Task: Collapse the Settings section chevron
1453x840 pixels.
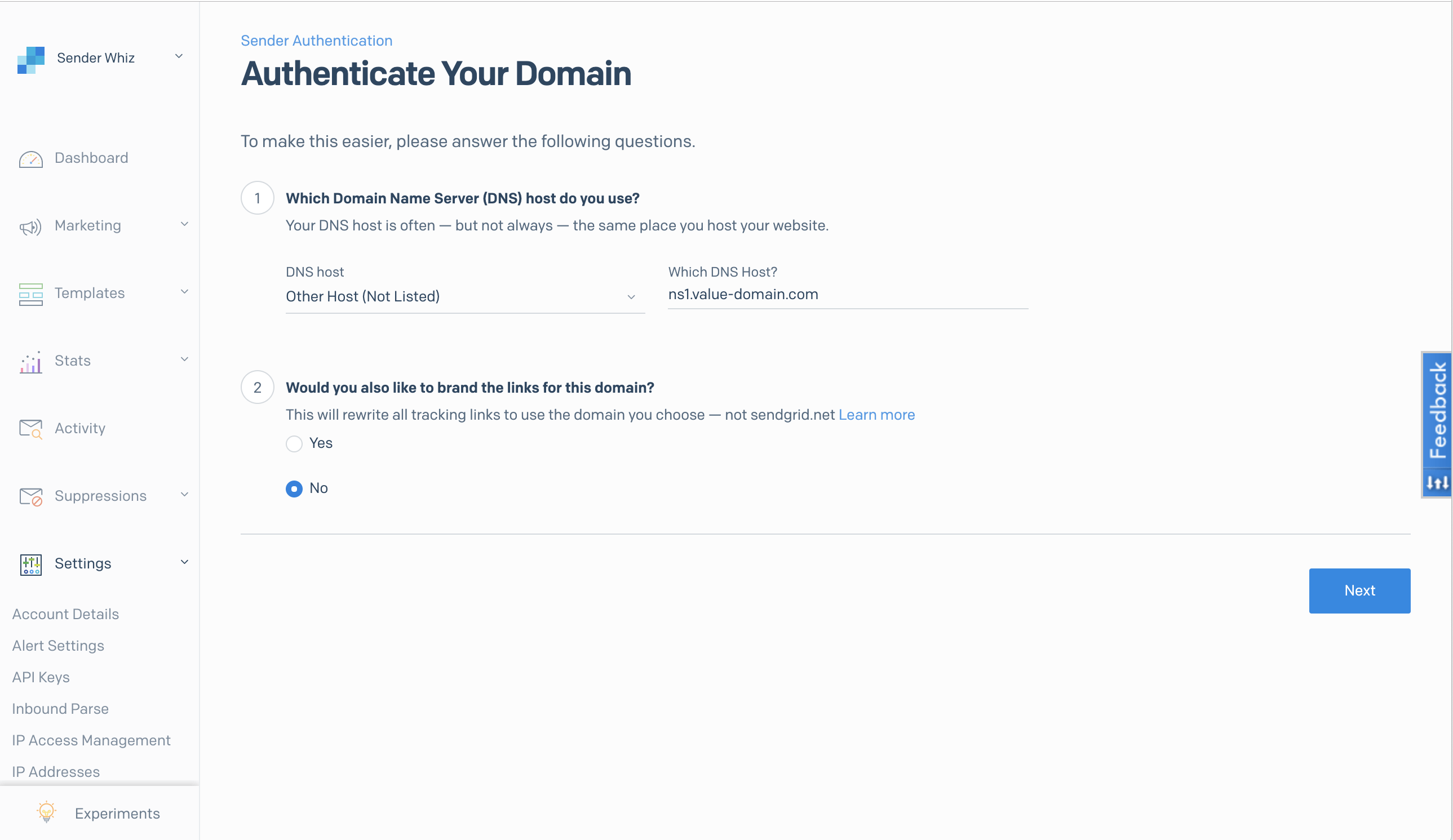Action: pyautogui.click(x=184, y=562)
